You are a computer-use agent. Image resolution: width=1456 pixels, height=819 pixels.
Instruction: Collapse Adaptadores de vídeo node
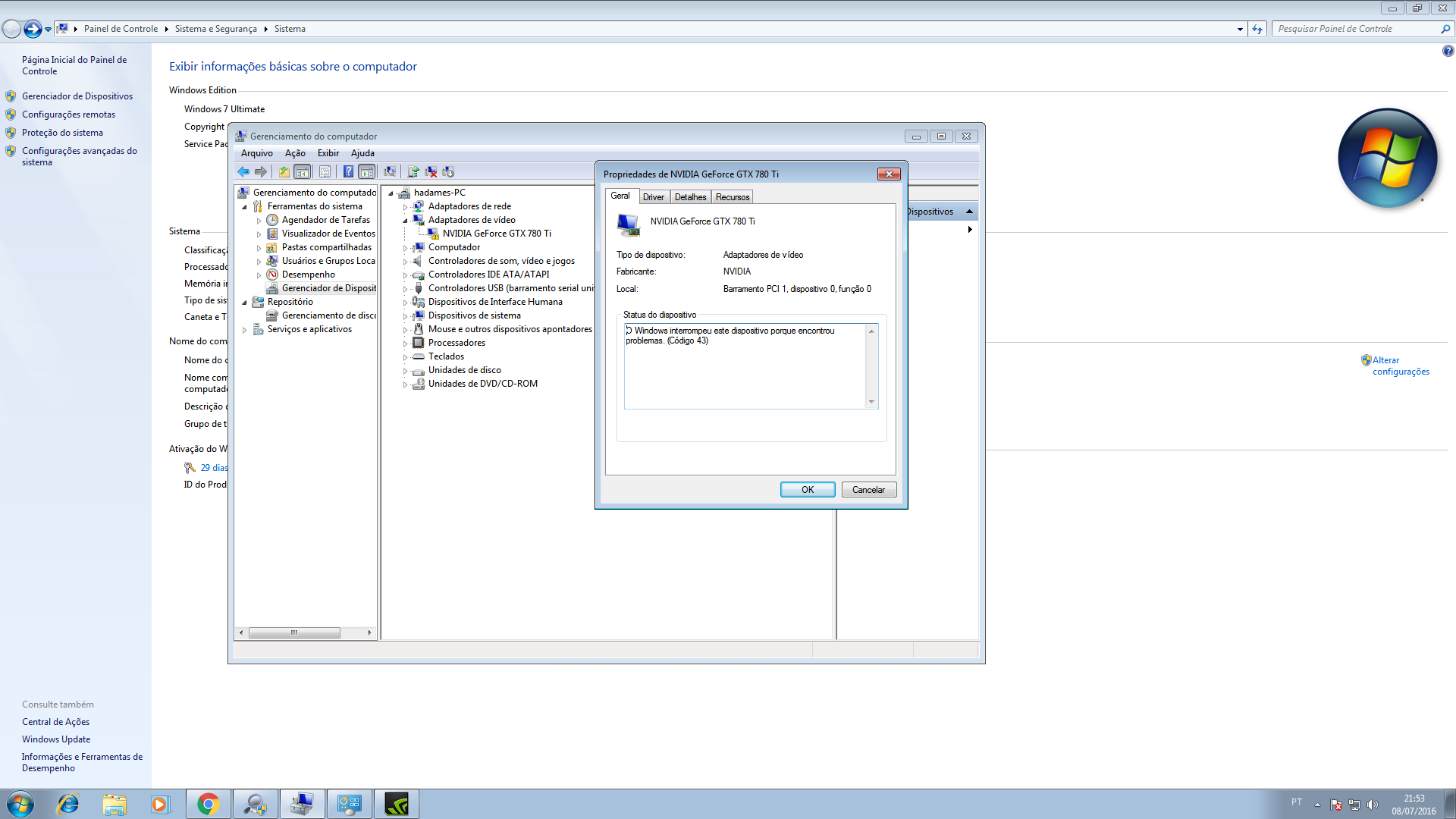point(405,221)
